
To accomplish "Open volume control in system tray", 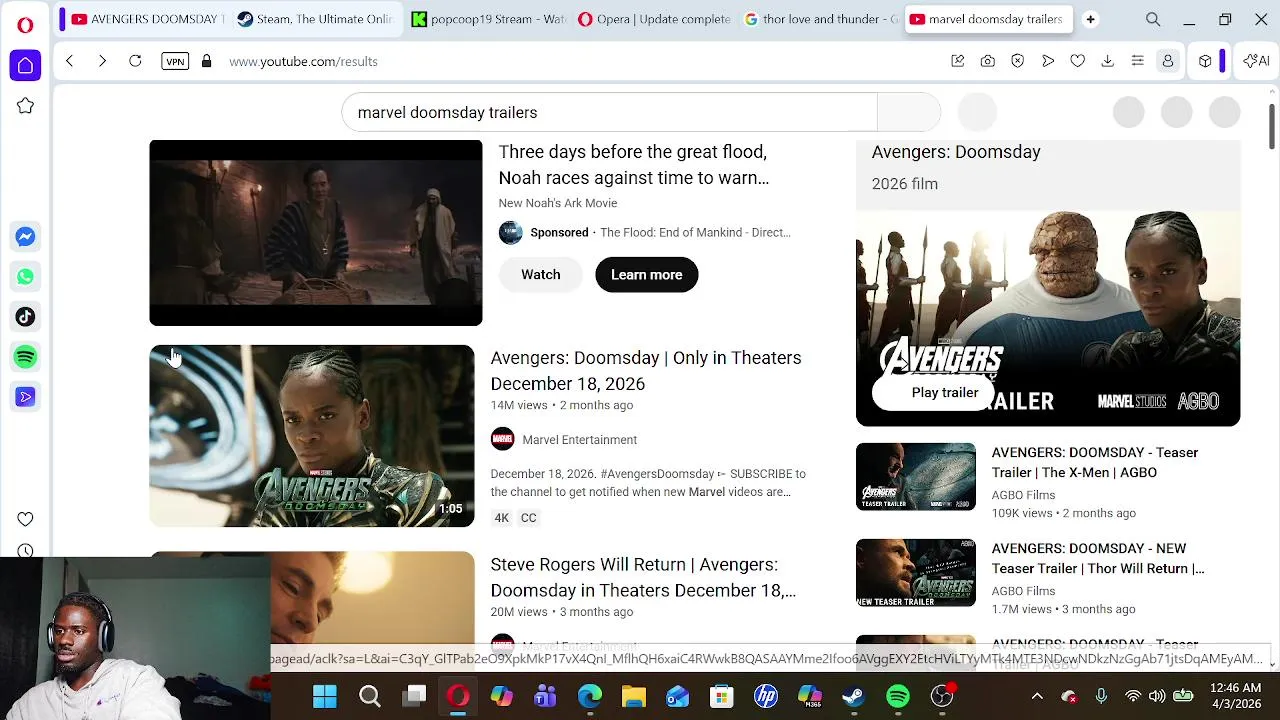I will 1157,696.
